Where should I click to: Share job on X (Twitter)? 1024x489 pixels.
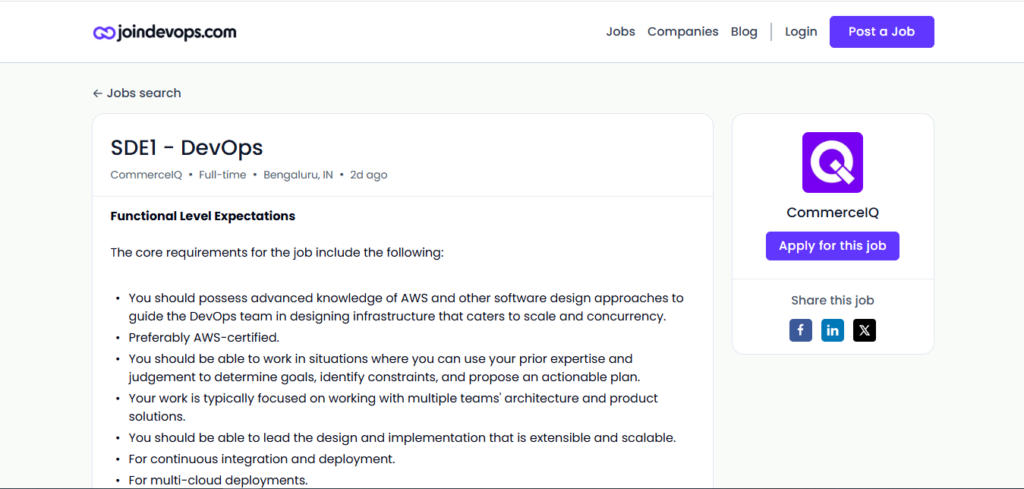865,330
